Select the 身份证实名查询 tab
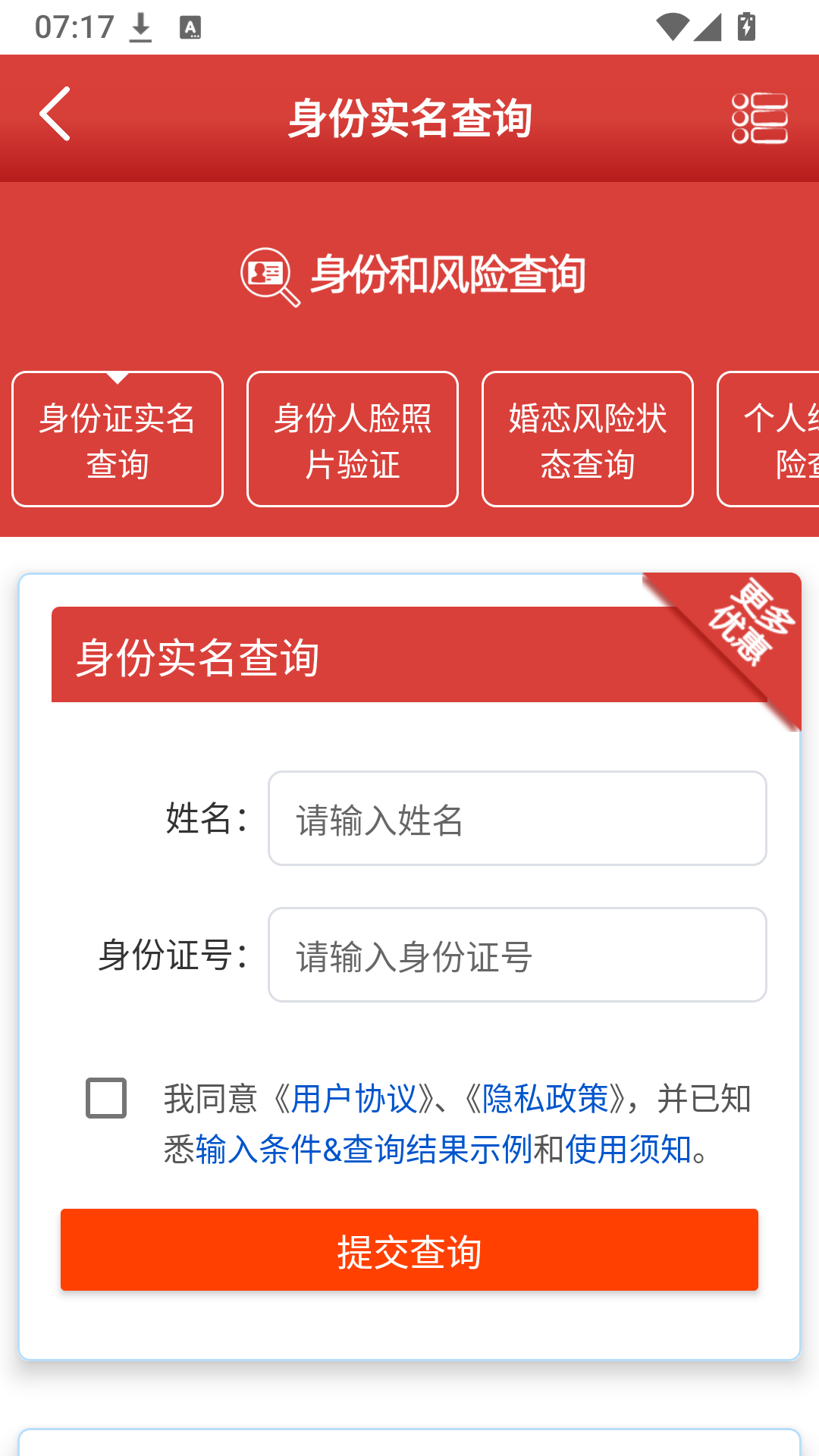Screen dimensions: 819x1456 pyautogui.click(x=118, y=439)
